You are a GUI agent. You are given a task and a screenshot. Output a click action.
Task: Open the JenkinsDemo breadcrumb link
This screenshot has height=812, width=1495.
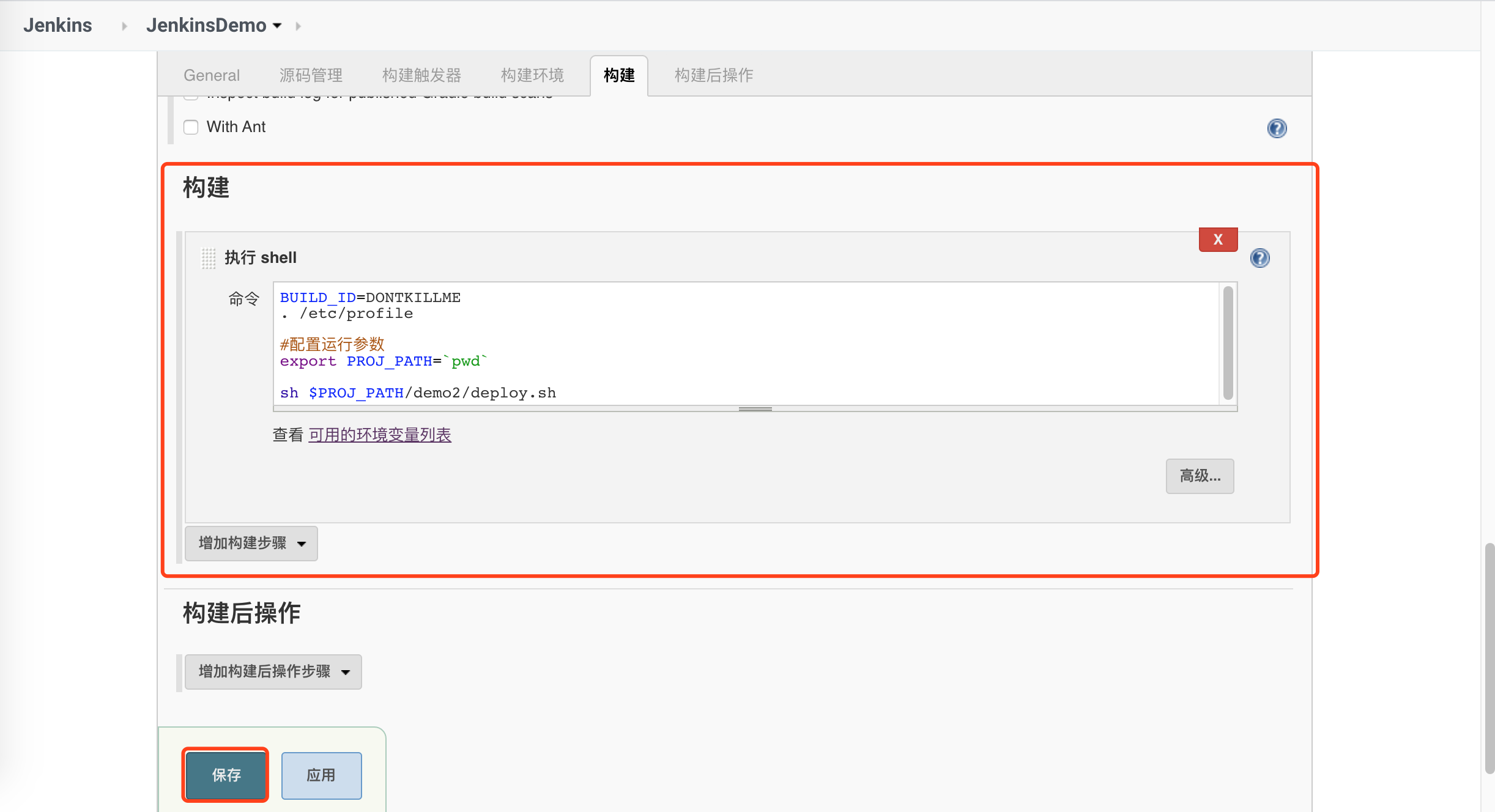206,25
